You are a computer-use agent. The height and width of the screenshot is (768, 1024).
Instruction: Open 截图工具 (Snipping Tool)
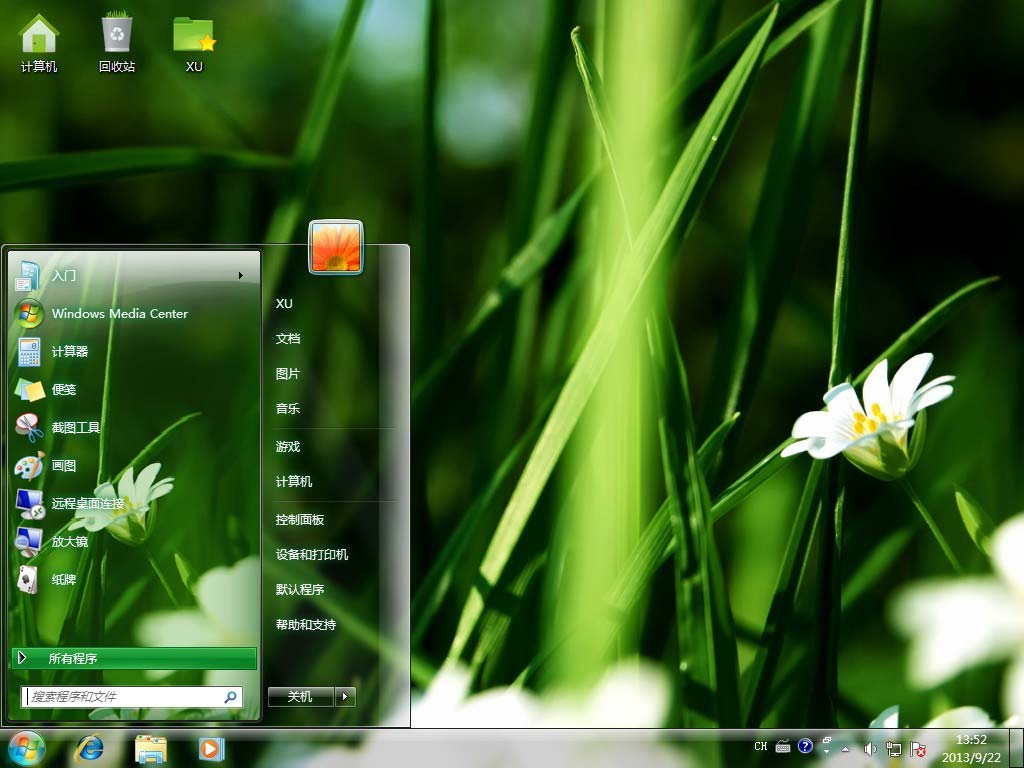(76, 427)
